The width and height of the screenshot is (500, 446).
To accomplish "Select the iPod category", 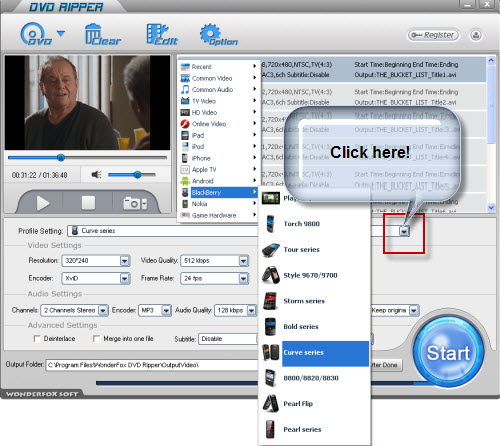I will click(218, 147).
